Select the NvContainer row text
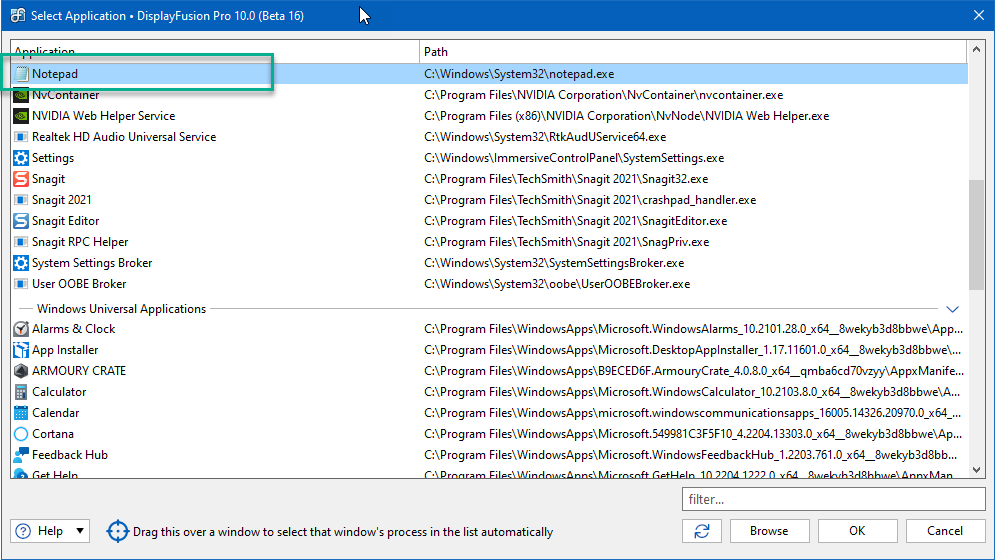Viewport: 995px width, 560px height. [x=65, y=95]
